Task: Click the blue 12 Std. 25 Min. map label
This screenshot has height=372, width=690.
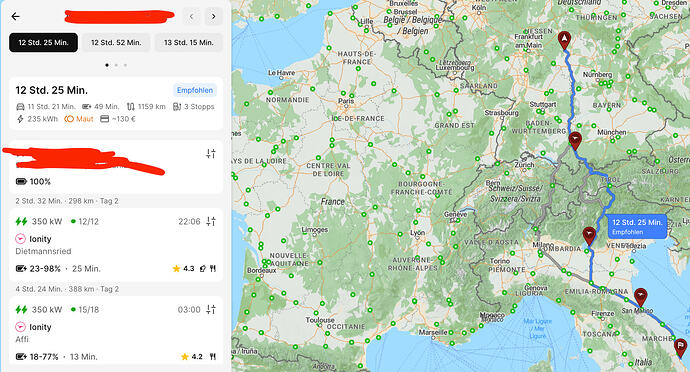Action: pyautogui.click(x=637, y=227)
